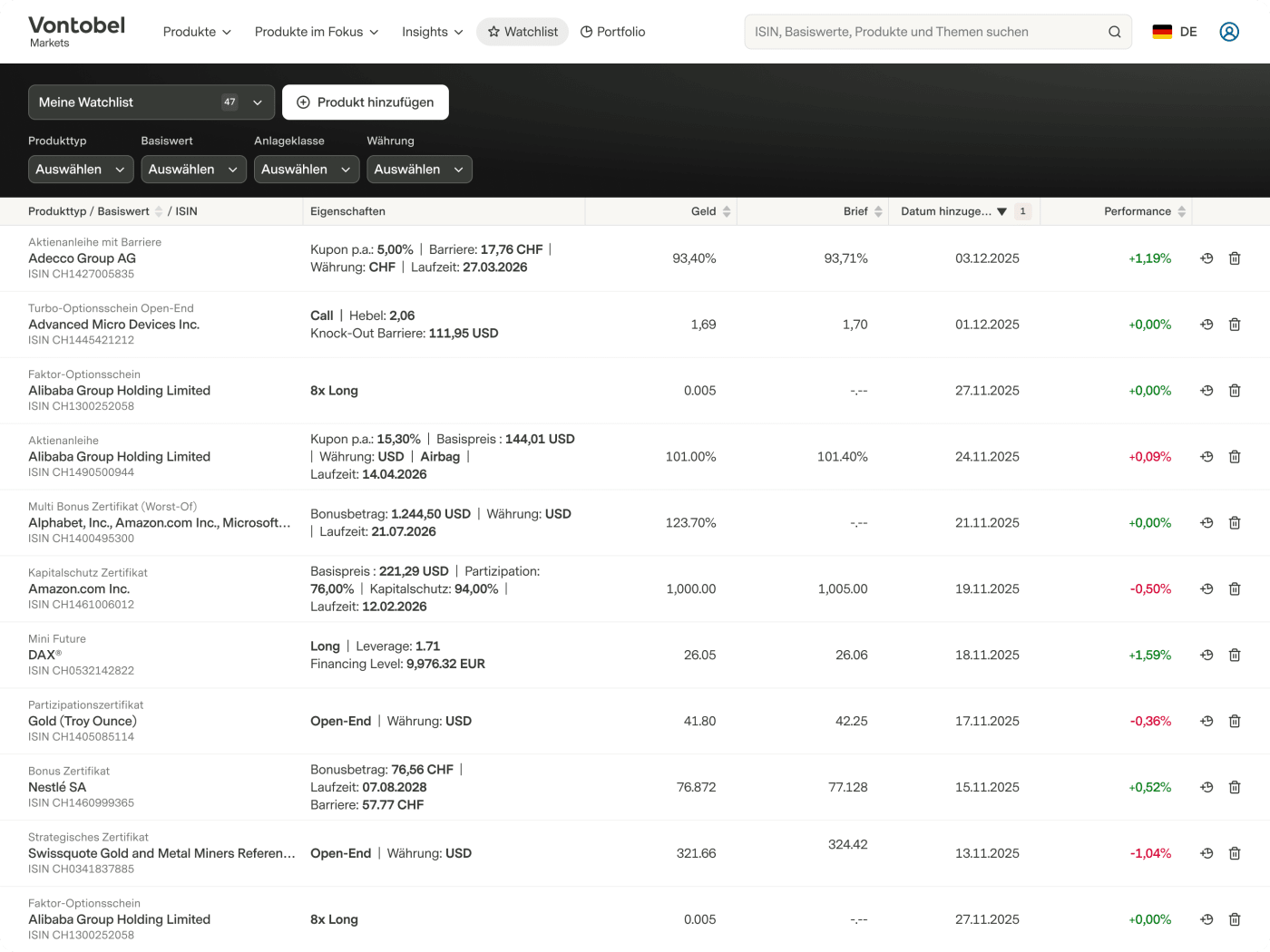Click the magnifier icon in the search bar
The height and width of the screenshot is (952, 1270).
(x=1114, y=32)
